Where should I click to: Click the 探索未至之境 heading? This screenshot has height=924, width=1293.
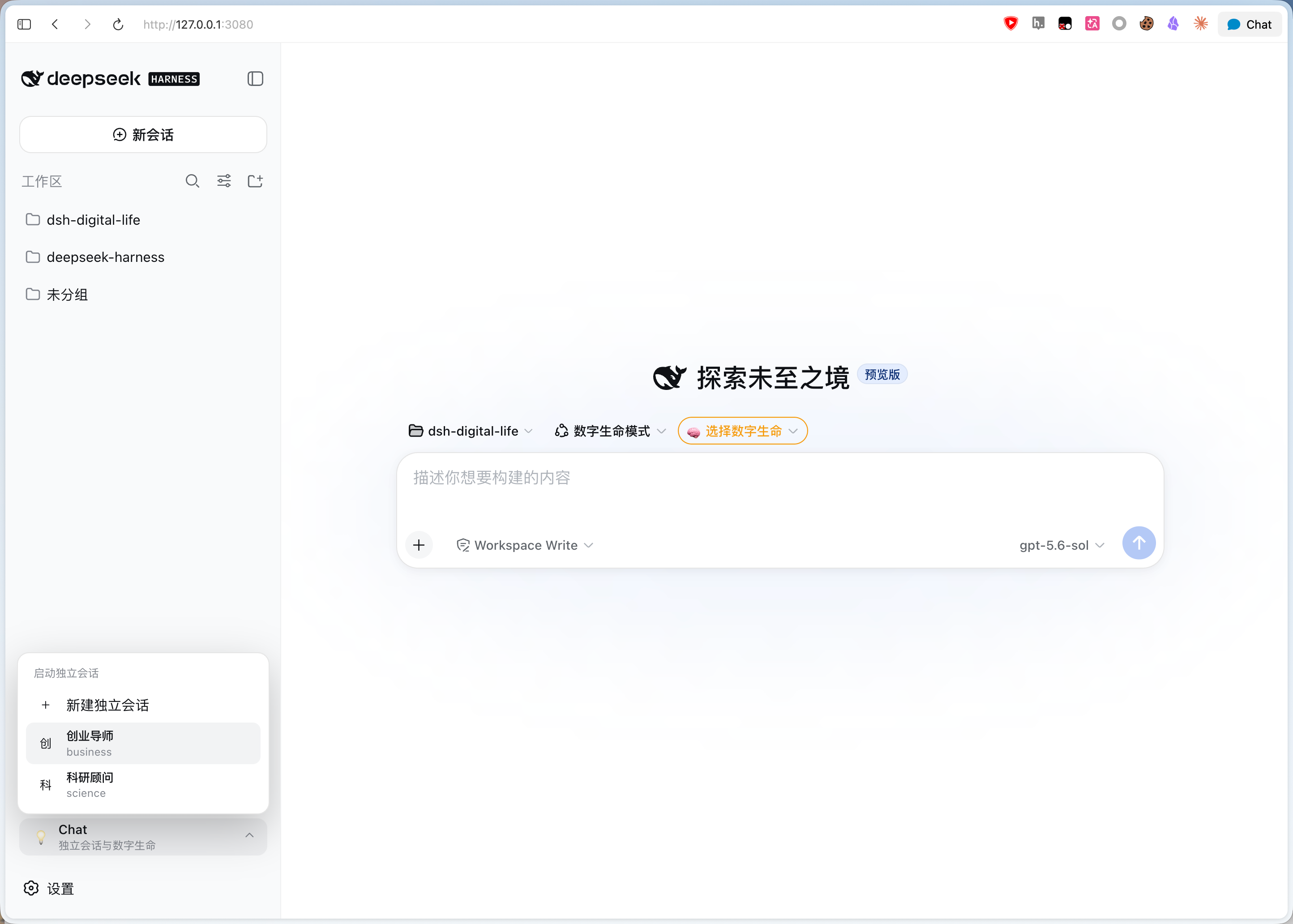(773, 378)
